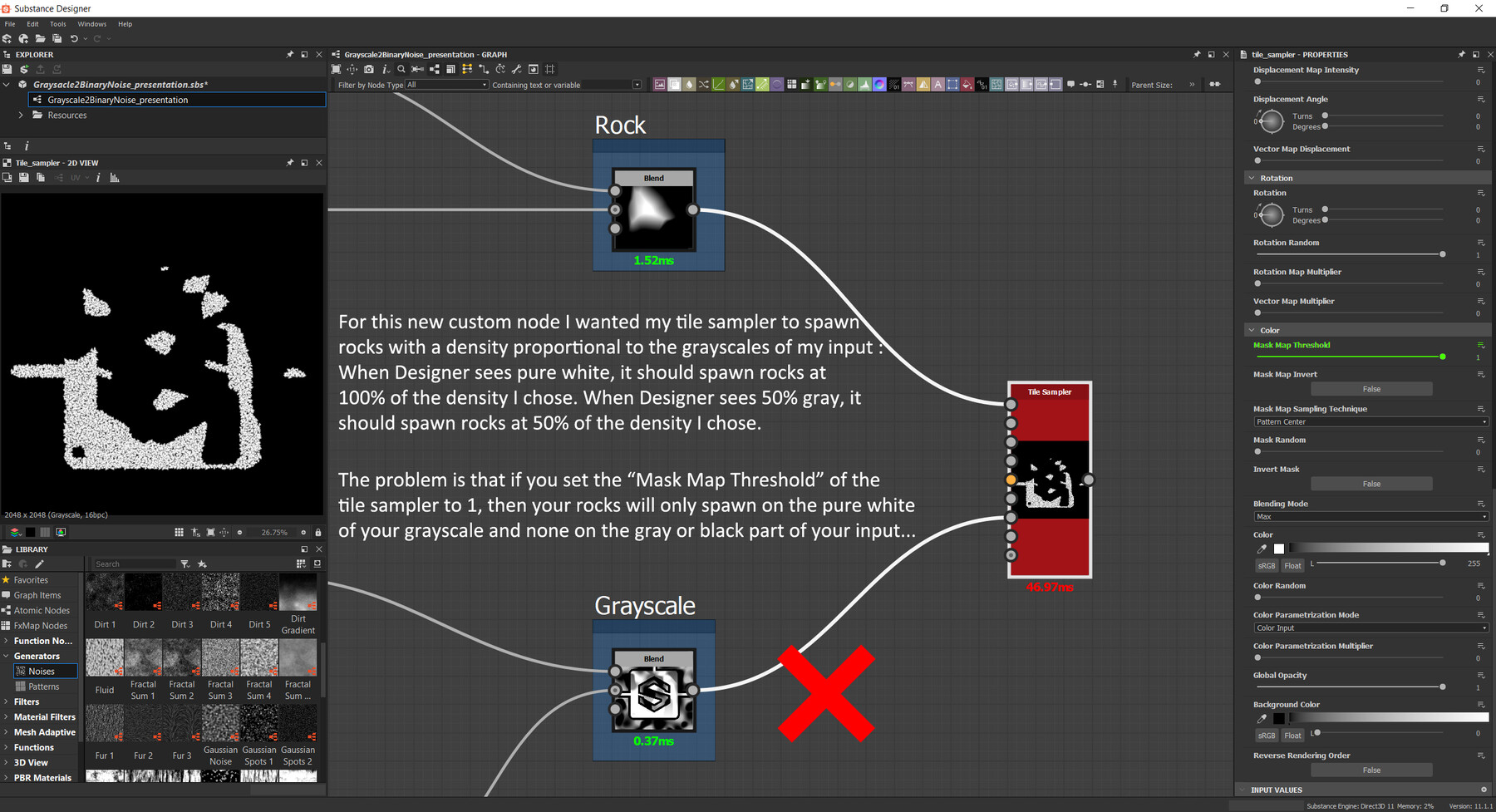Click the channels layers icon below 2D view
This screenshot has height=812, width=1496.
coord(15,532)
